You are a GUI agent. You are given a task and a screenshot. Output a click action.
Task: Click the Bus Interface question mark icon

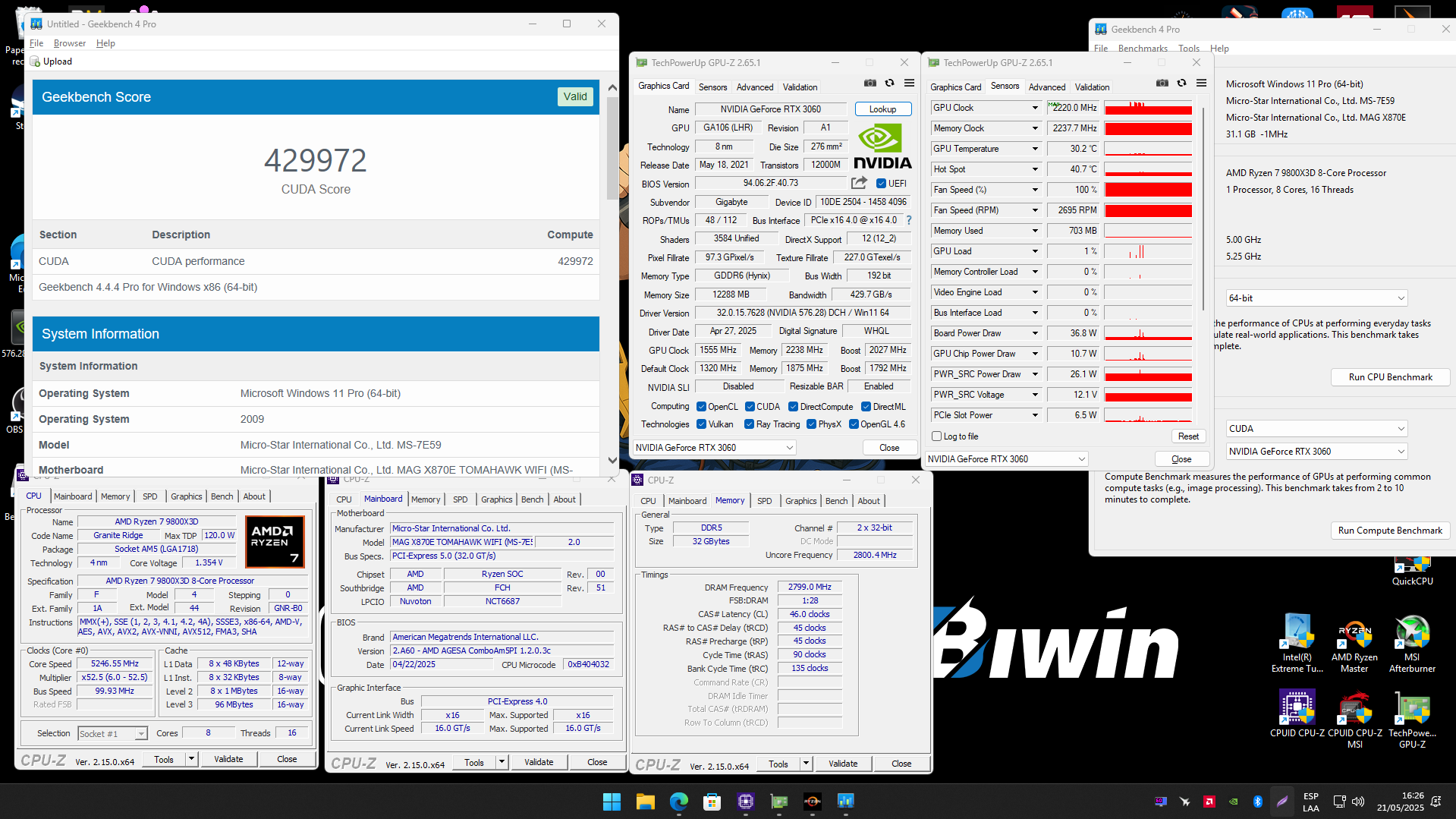coord(909,220)
